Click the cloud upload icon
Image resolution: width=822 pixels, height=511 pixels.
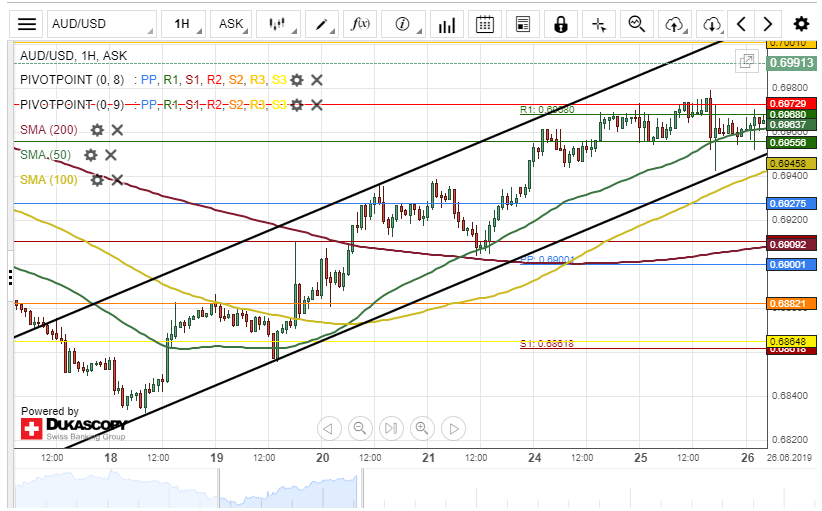click(675, 24)
